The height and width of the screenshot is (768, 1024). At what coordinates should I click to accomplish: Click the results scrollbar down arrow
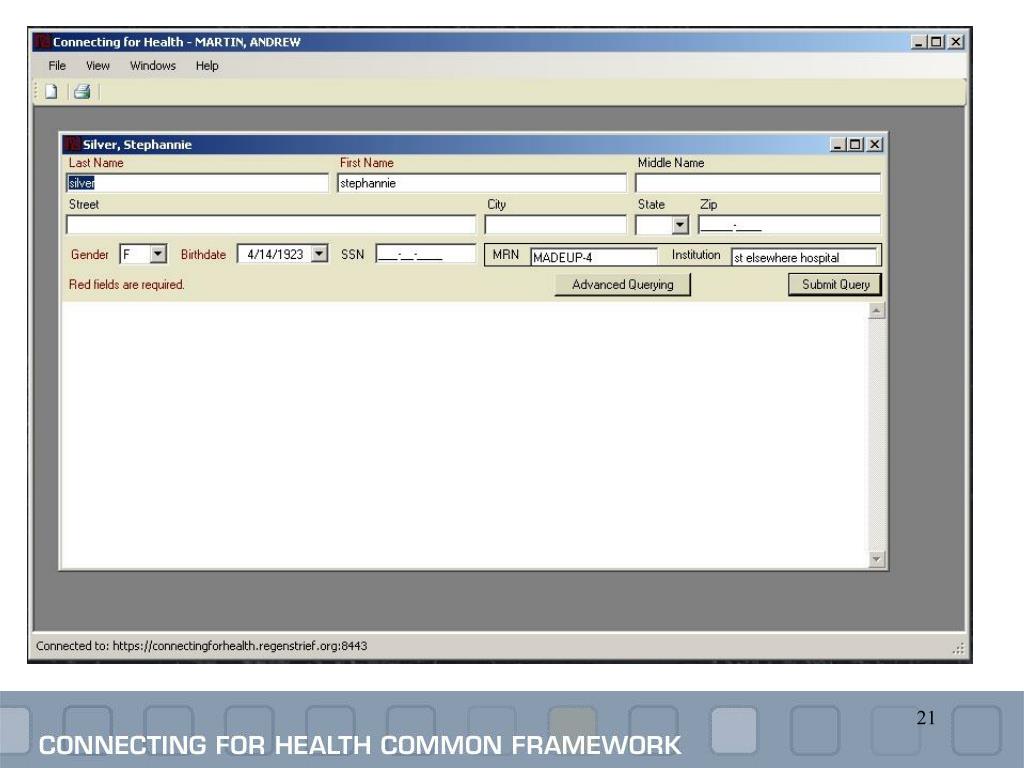pyautogui.click(x=876, y=559)
